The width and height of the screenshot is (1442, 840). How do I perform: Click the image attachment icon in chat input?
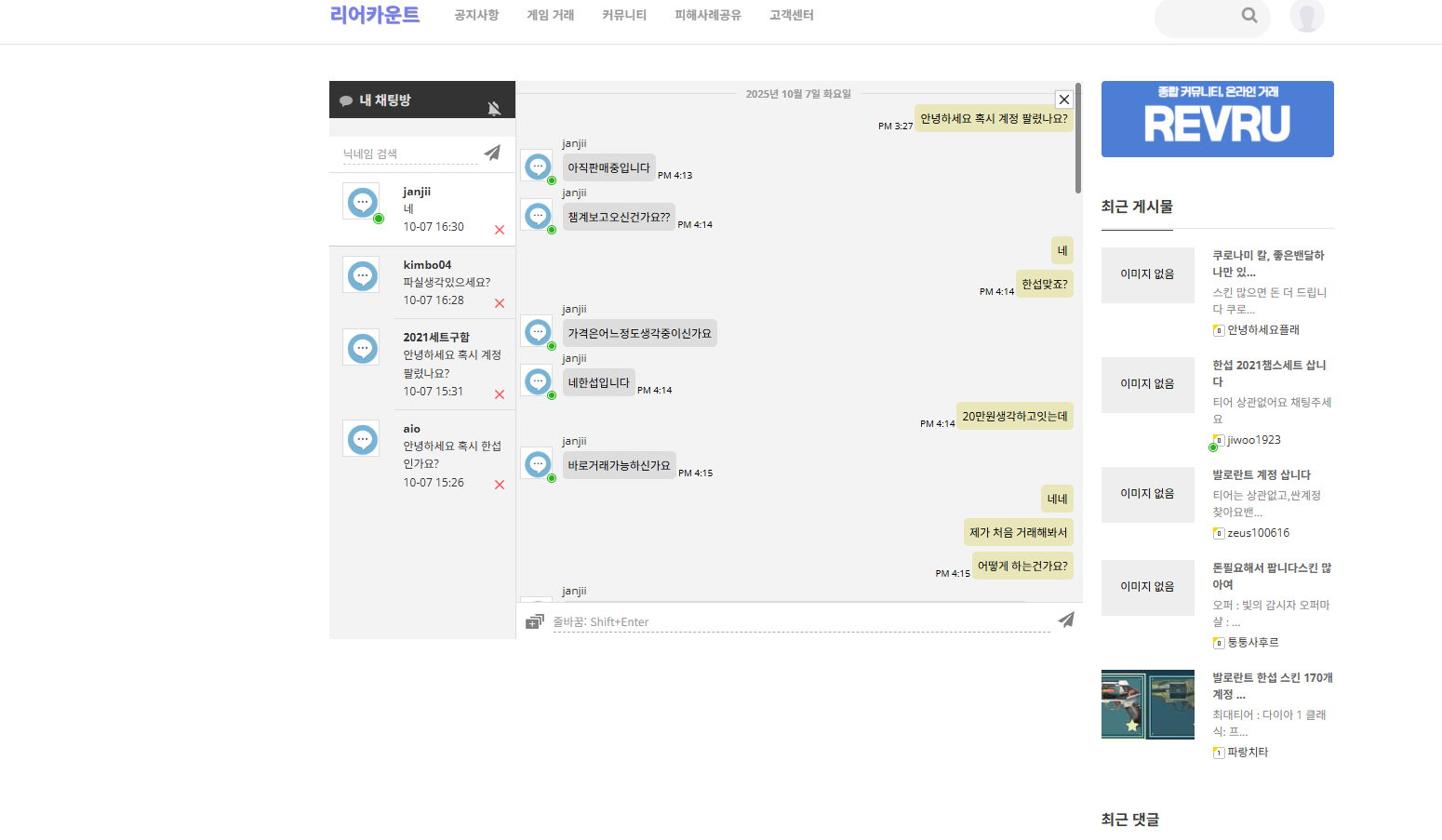pyautogui.click(x=534, y=621)
